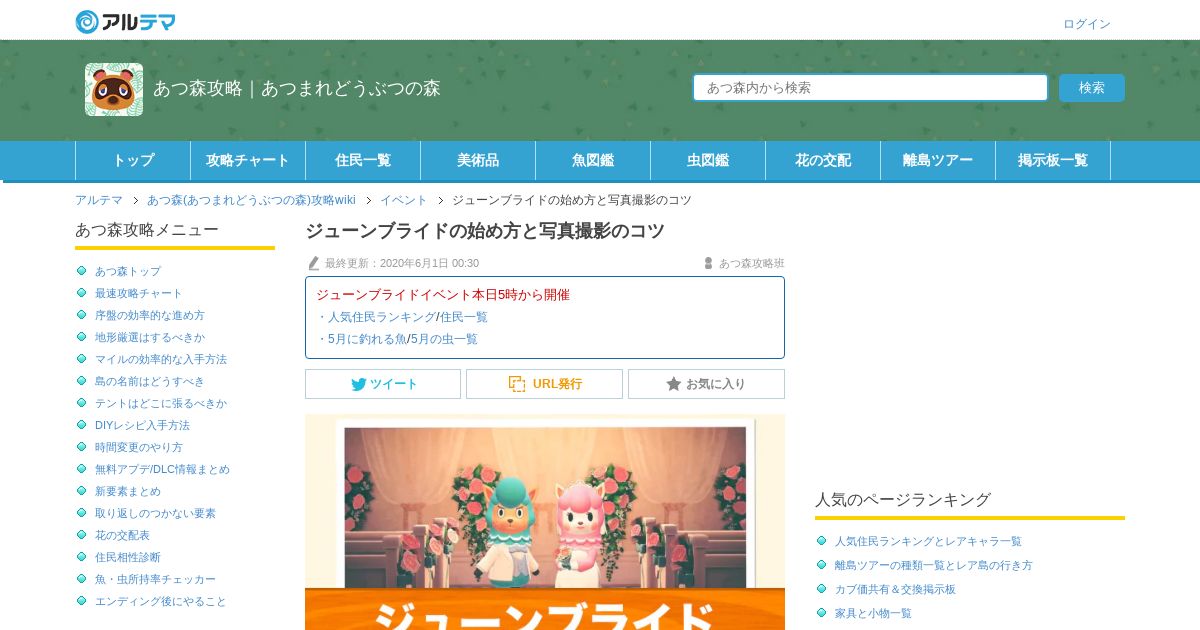The image size is (1200, 630).
Task: Click the star icon on お気に入り
Action: [674, 384]
